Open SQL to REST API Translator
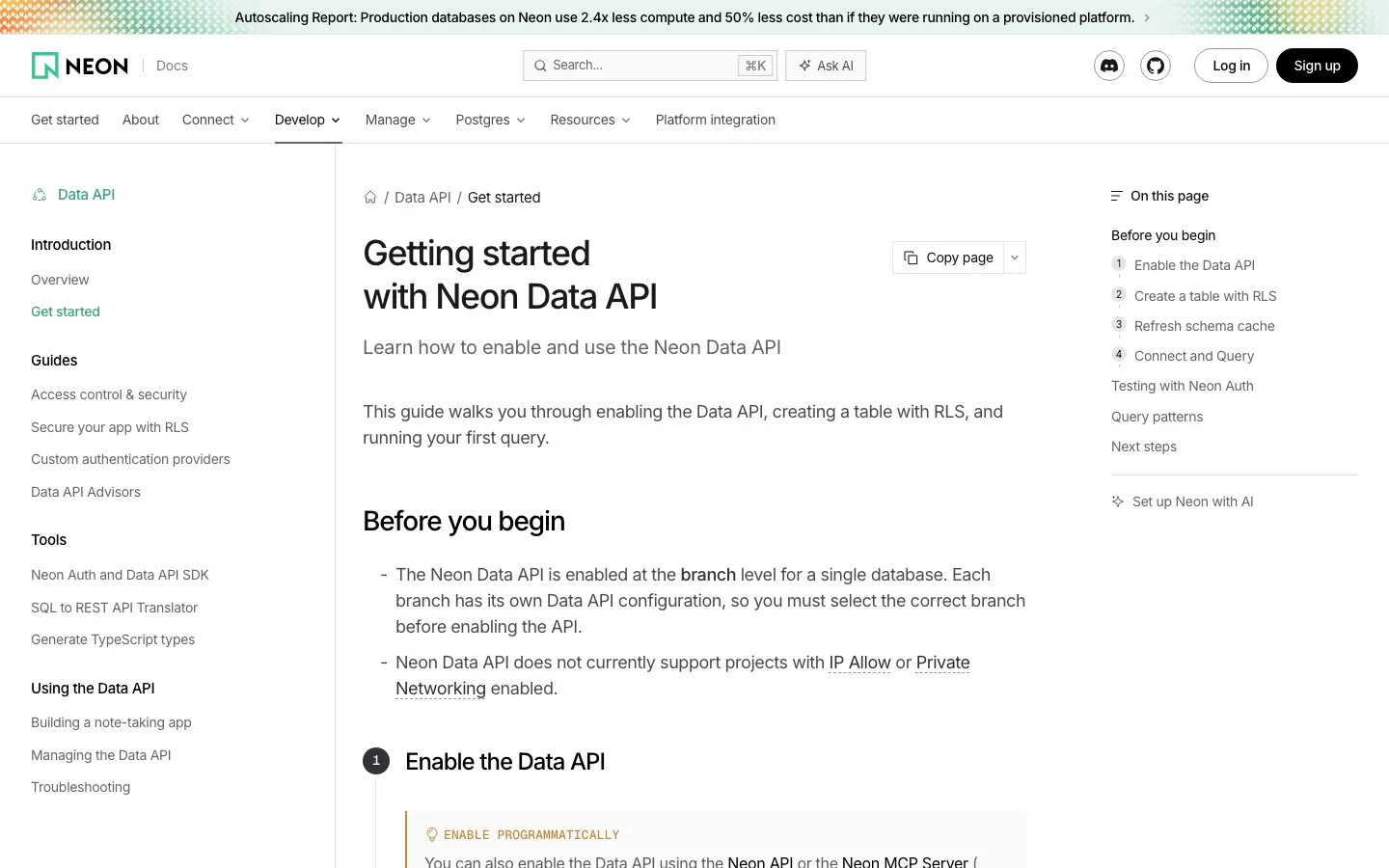Viewport: 1389px width, 868px height. tap(114, 608)
